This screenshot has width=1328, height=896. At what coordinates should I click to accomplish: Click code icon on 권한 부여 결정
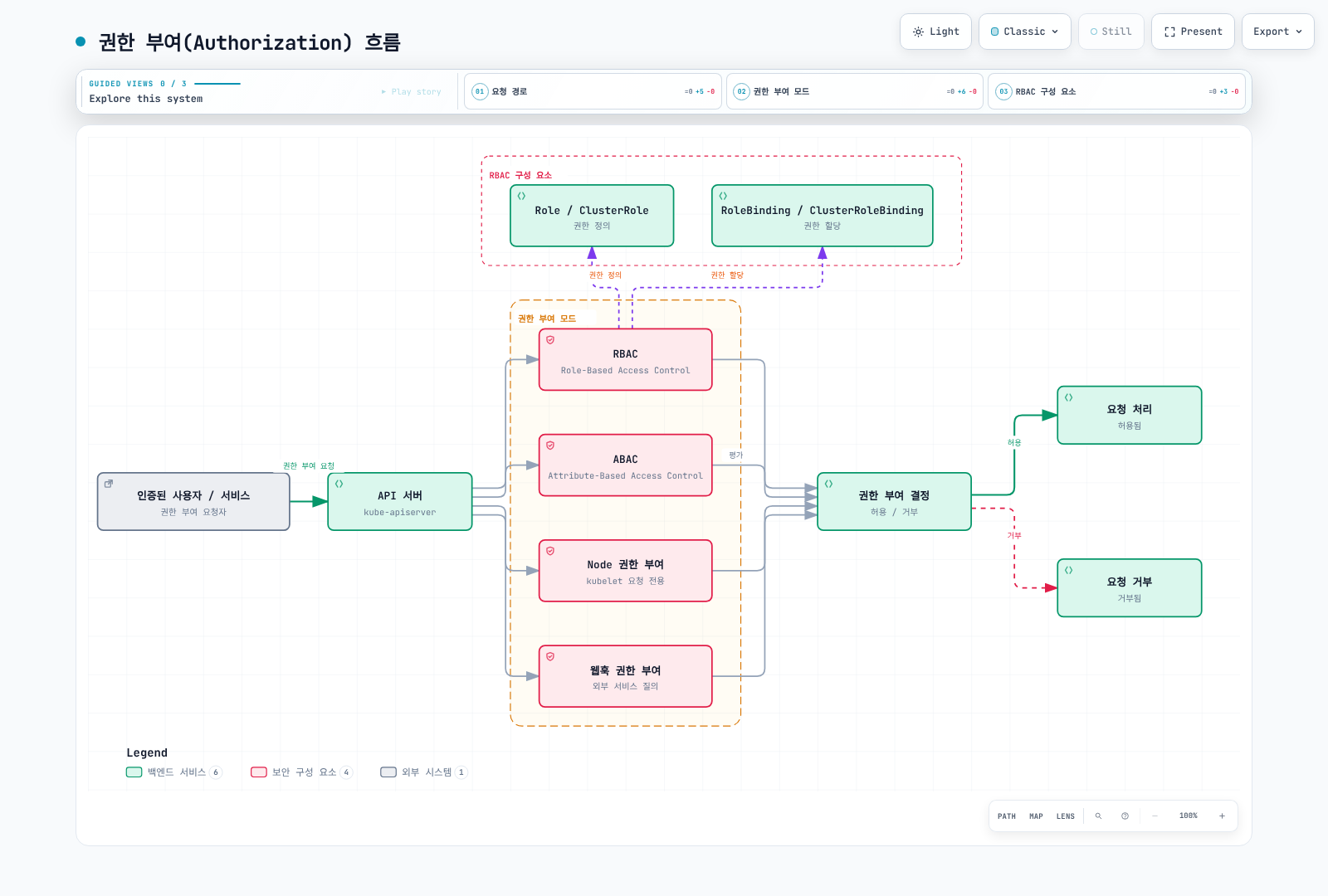click(x=828, y=484)
